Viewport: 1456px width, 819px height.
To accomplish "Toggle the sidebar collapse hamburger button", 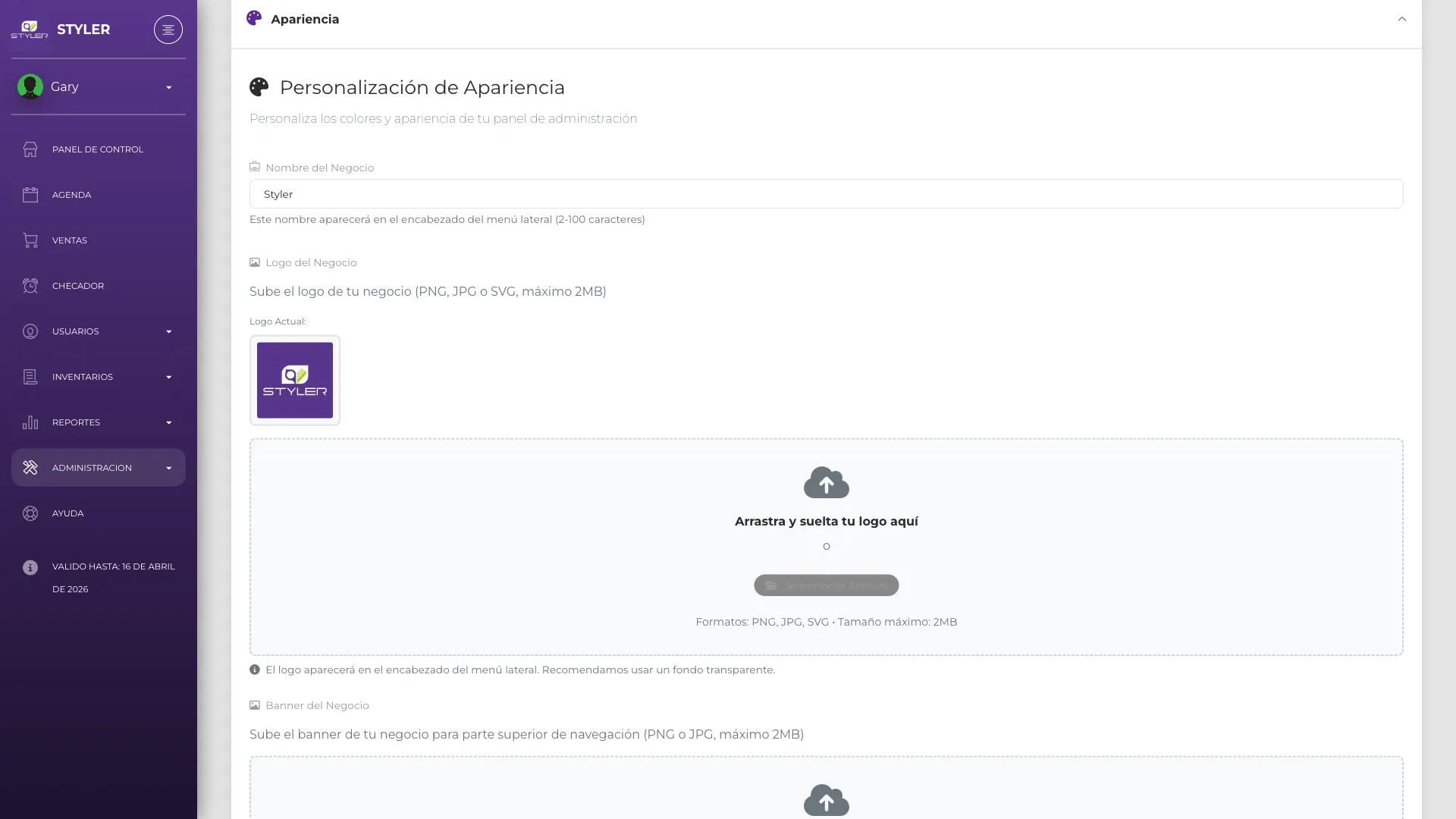I will (x=168, y=30).
